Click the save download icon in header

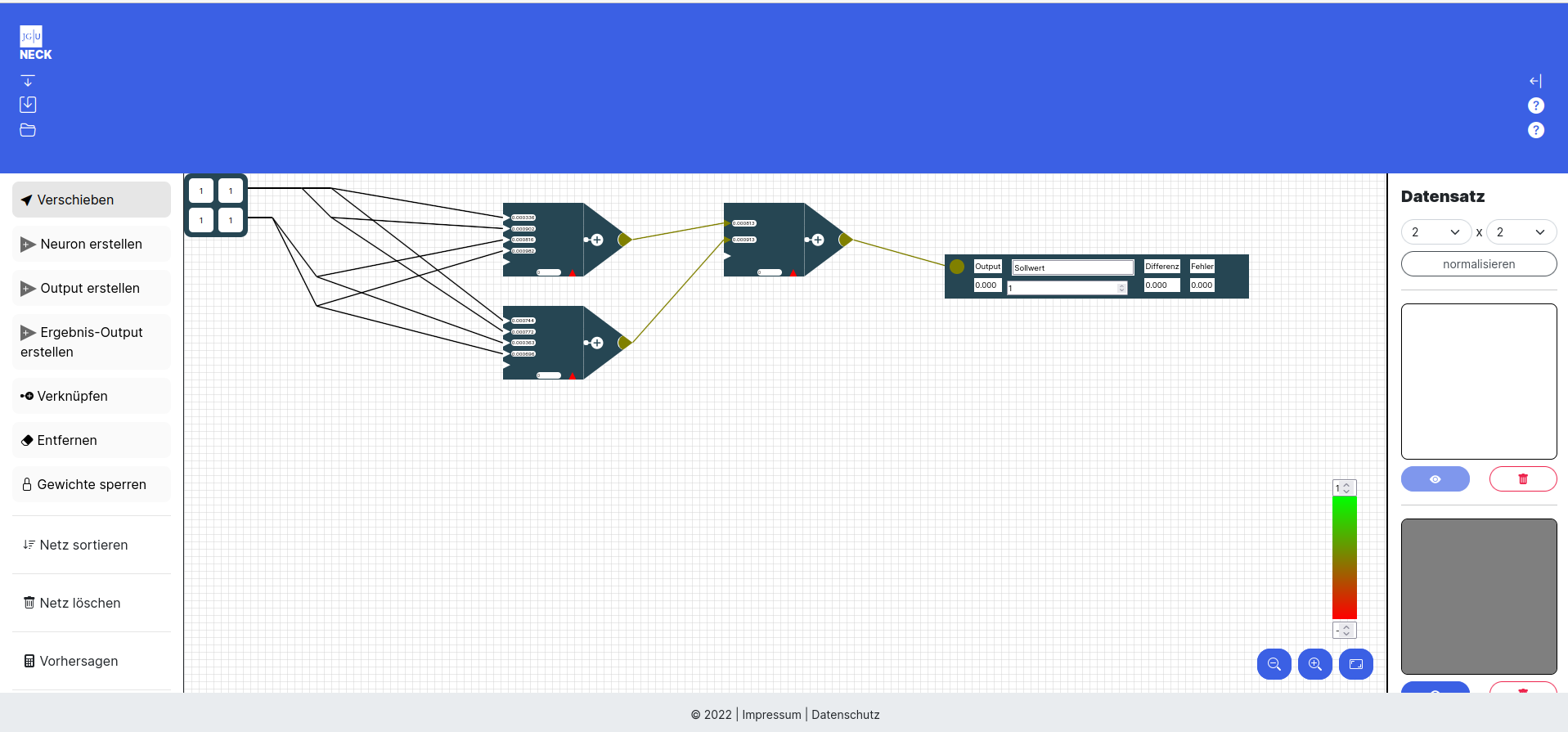[x=28, y=105]
